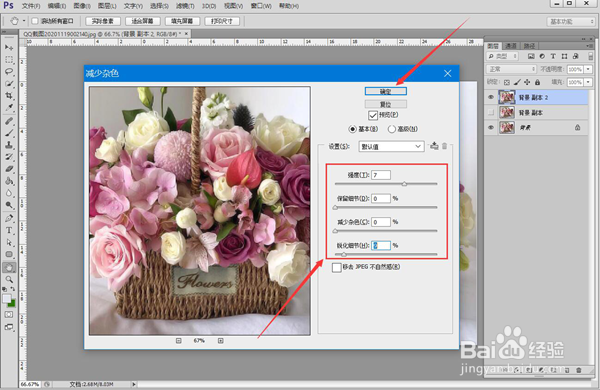Select the Rectangular Marquee tool
This screenshot has height=390, width=600.
[x=9, y=60]
